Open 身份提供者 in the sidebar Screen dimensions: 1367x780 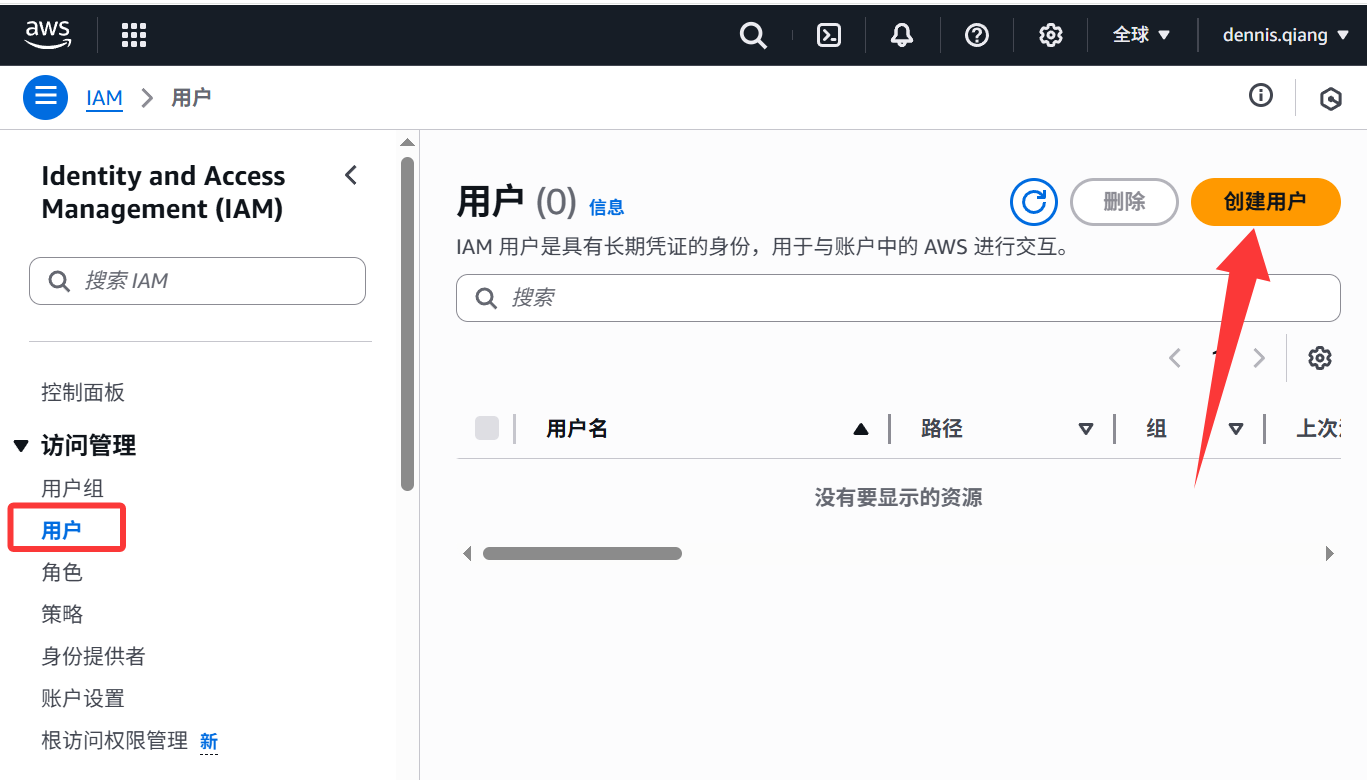93,656
